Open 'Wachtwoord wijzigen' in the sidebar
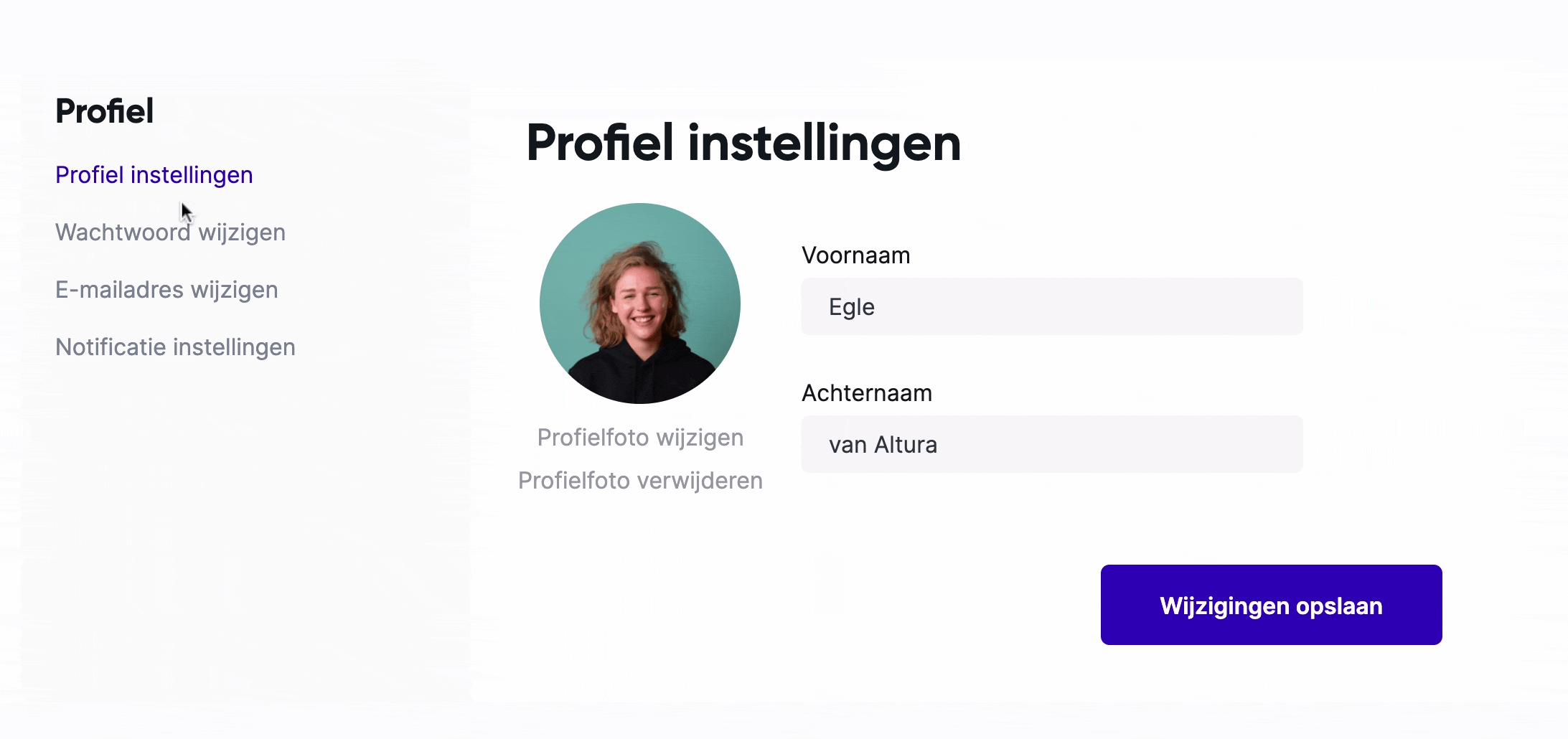This screenshot has width=1568, height=739. (170, 232)
